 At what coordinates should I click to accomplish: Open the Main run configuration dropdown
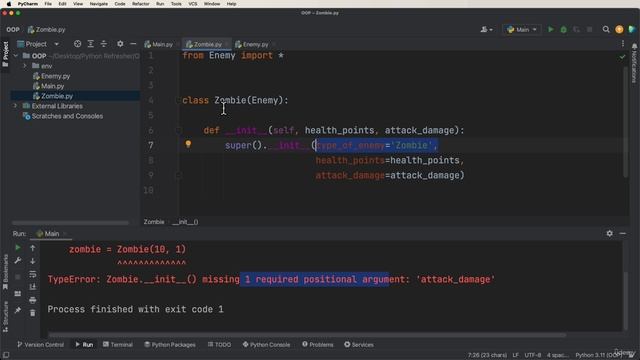pos(522,29)
